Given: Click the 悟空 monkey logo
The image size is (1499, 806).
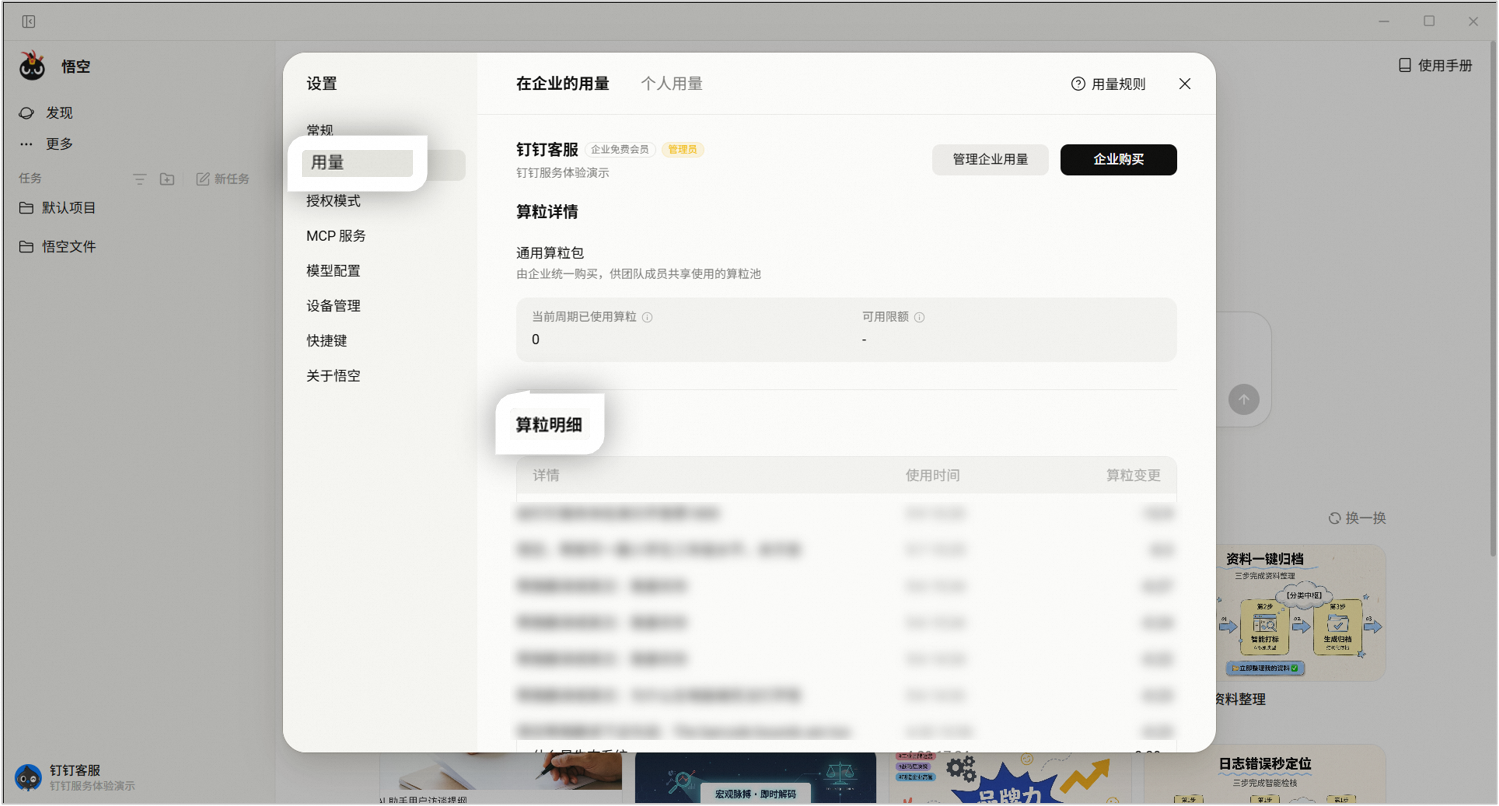Looking at the screenshot, I should (x=32, y=66).
